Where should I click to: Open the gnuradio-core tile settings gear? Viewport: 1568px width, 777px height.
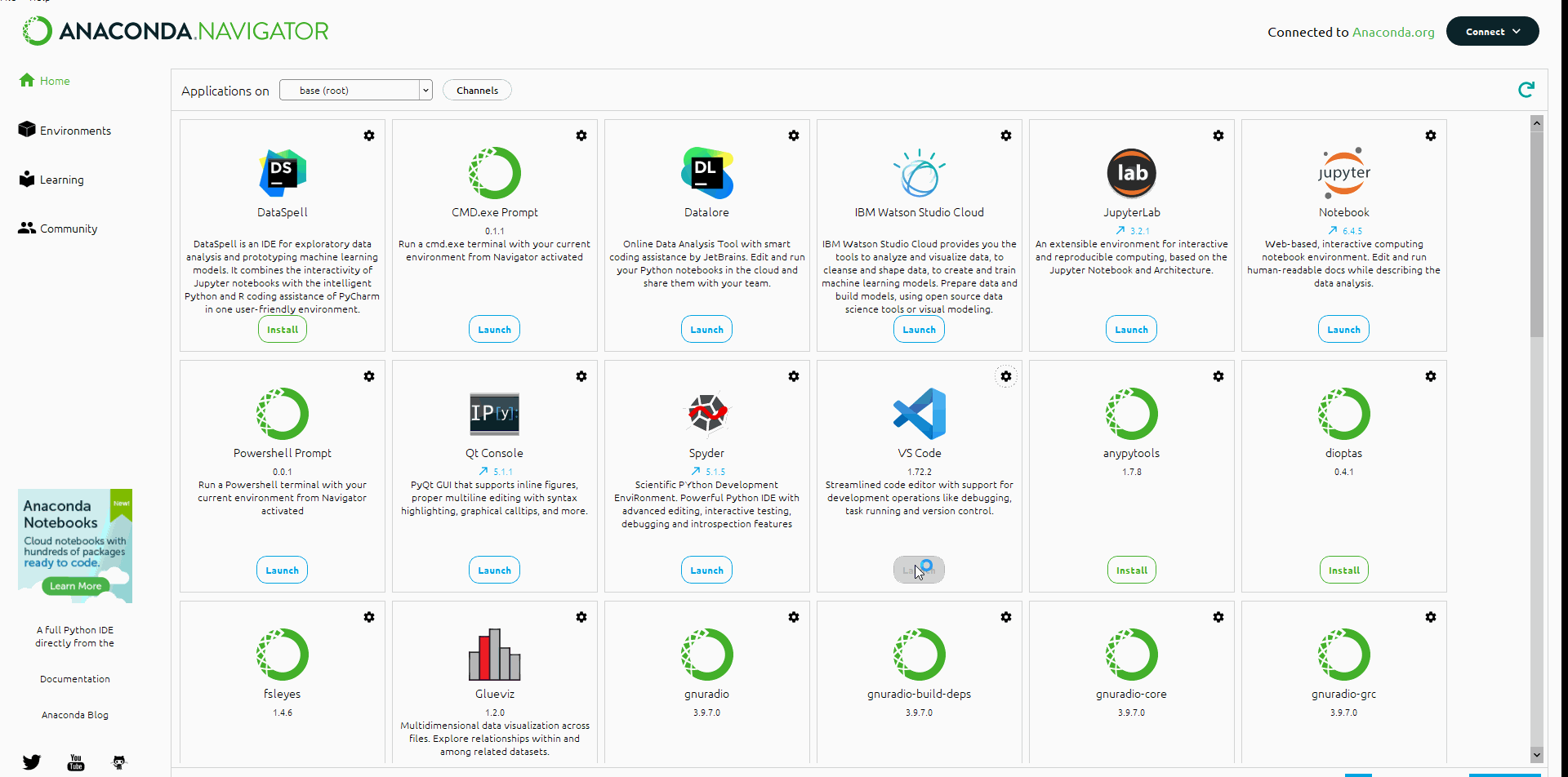tap(1218, 617)
